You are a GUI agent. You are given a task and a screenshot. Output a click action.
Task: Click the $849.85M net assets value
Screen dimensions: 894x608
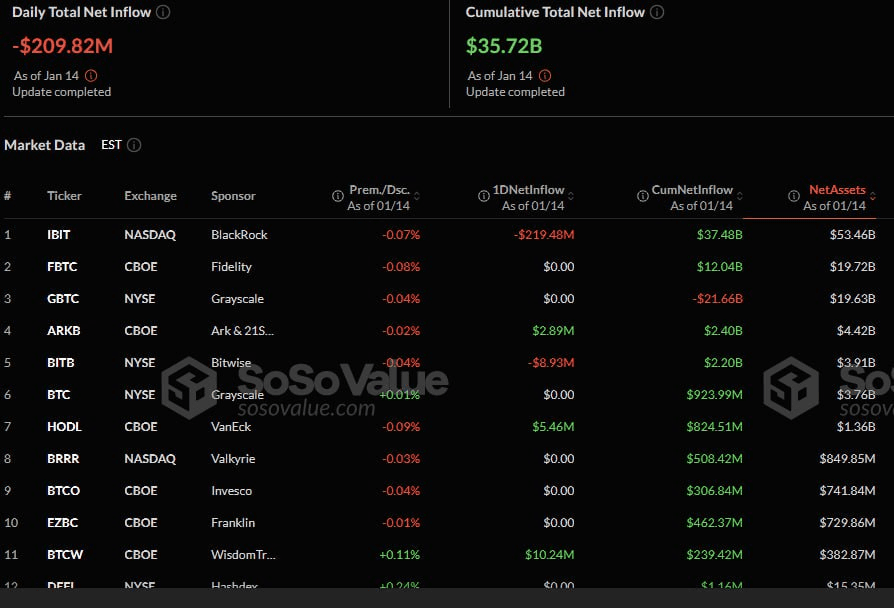847,458
